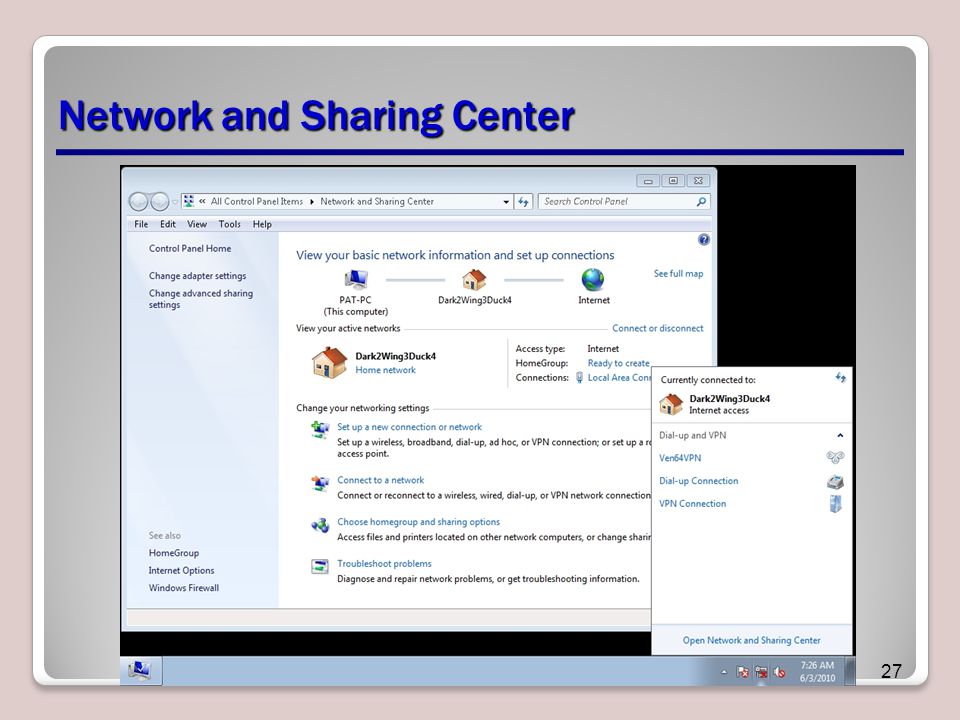This screenshot has height=720, width=960.
Task: Click the network tray icon
Action: (x=761, y=672)
